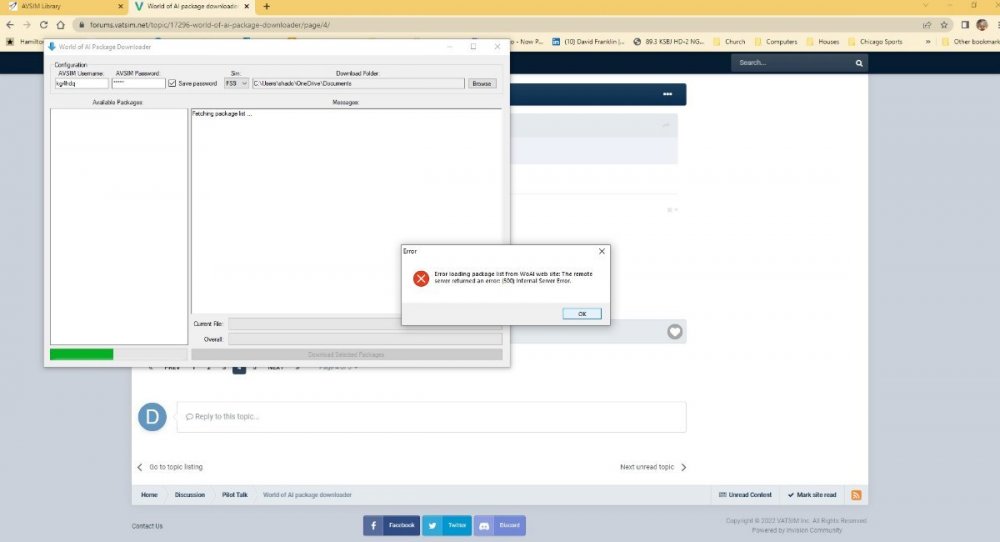Screen dimensions: 1000x542
Task: Click the Browse button for download folder
Action: [482, 84]
